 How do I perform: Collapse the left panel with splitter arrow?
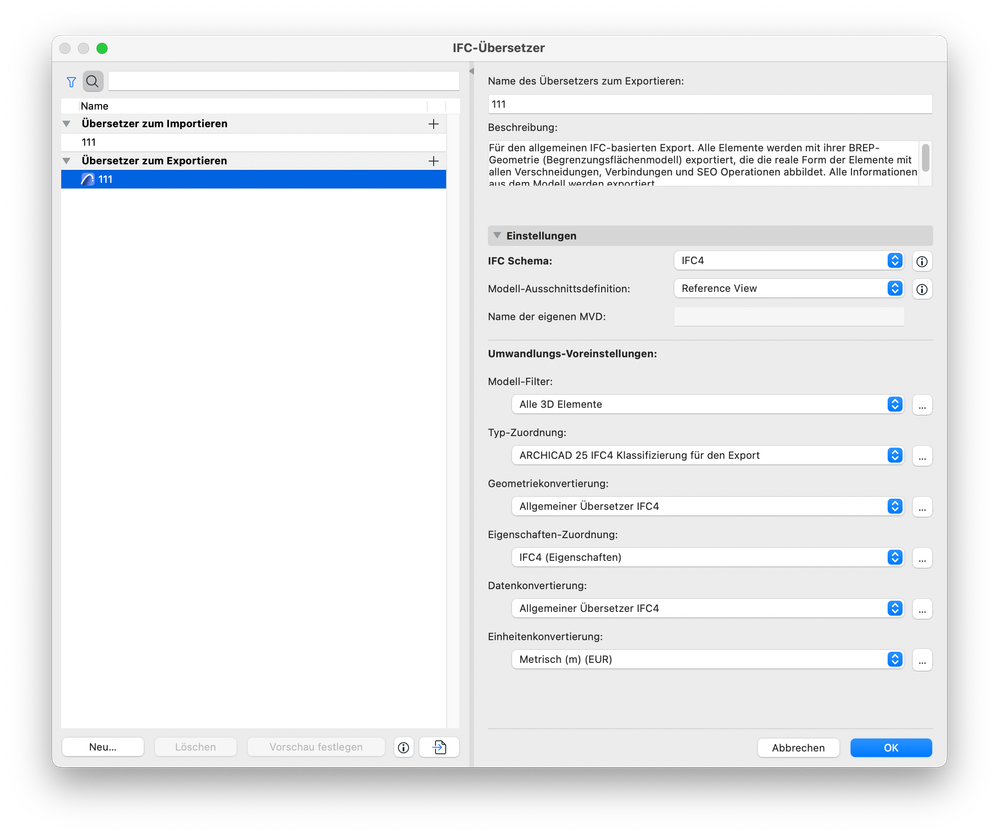471,71
